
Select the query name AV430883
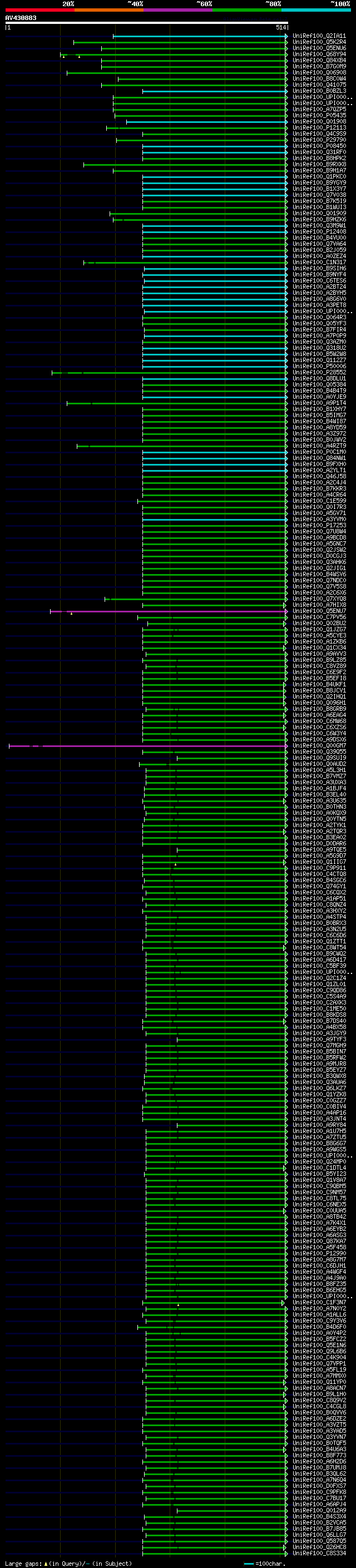click(21, 18)
